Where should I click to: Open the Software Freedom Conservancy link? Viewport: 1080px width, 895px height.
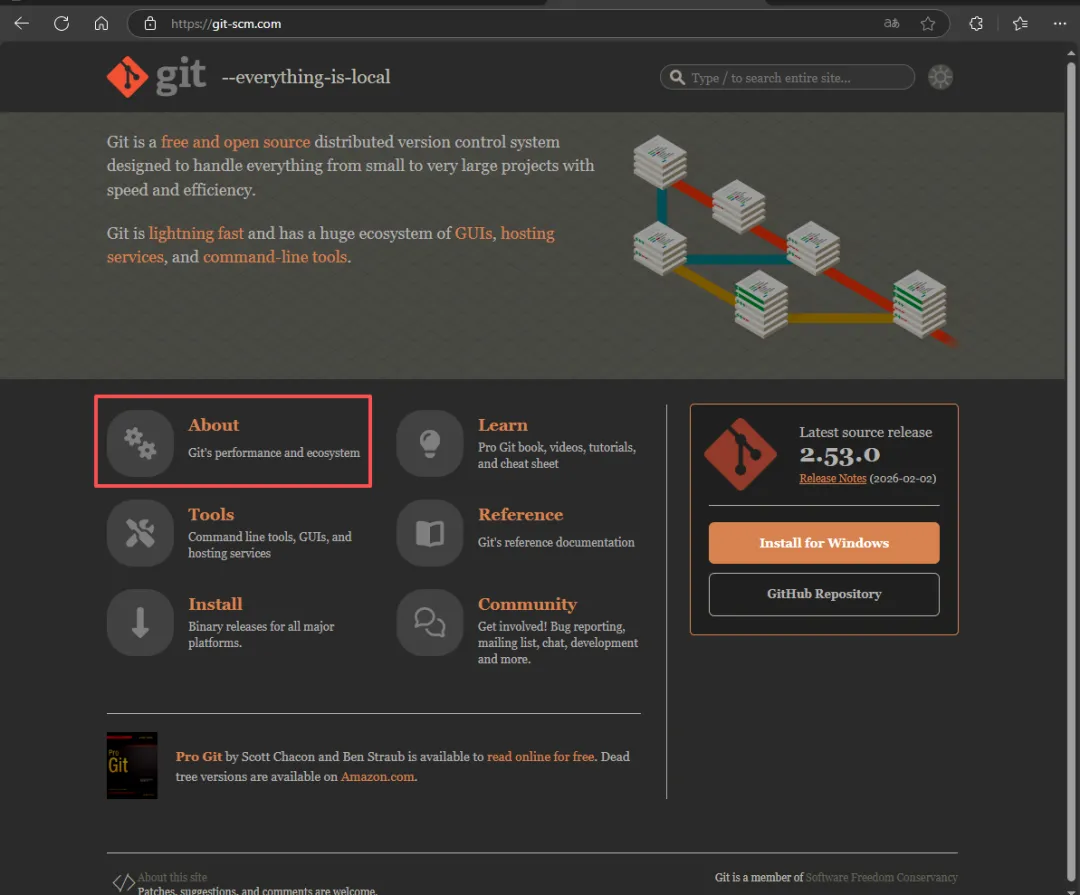coord(882,877)
